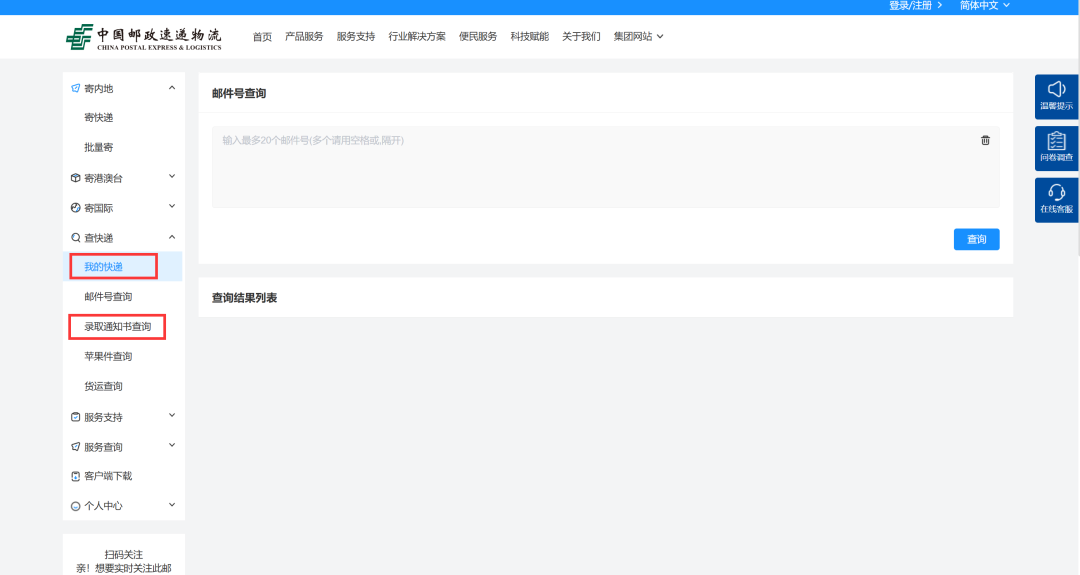1080x575 pixels.
Task: Click the 邮件号查询 panel heading
Action: tap(239, 93)
